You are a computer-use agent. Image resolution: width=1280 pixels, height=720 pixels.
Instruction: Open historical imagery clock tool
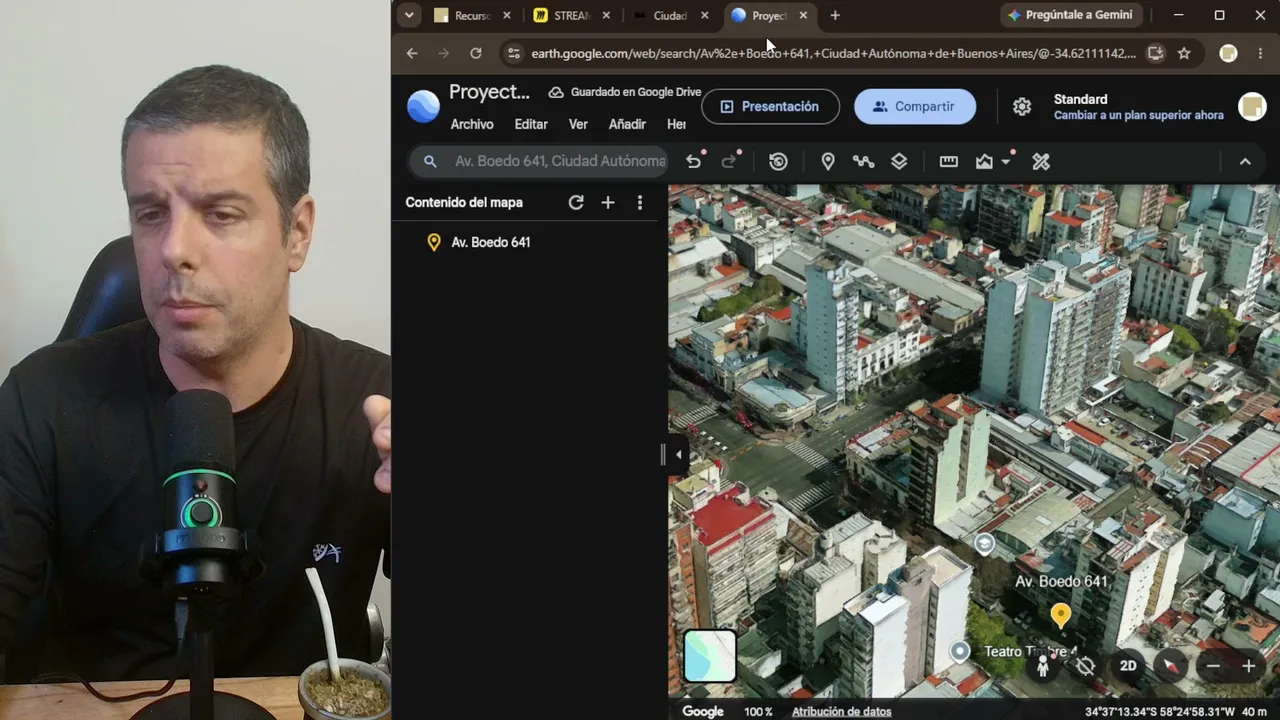(x=778, y=161)
